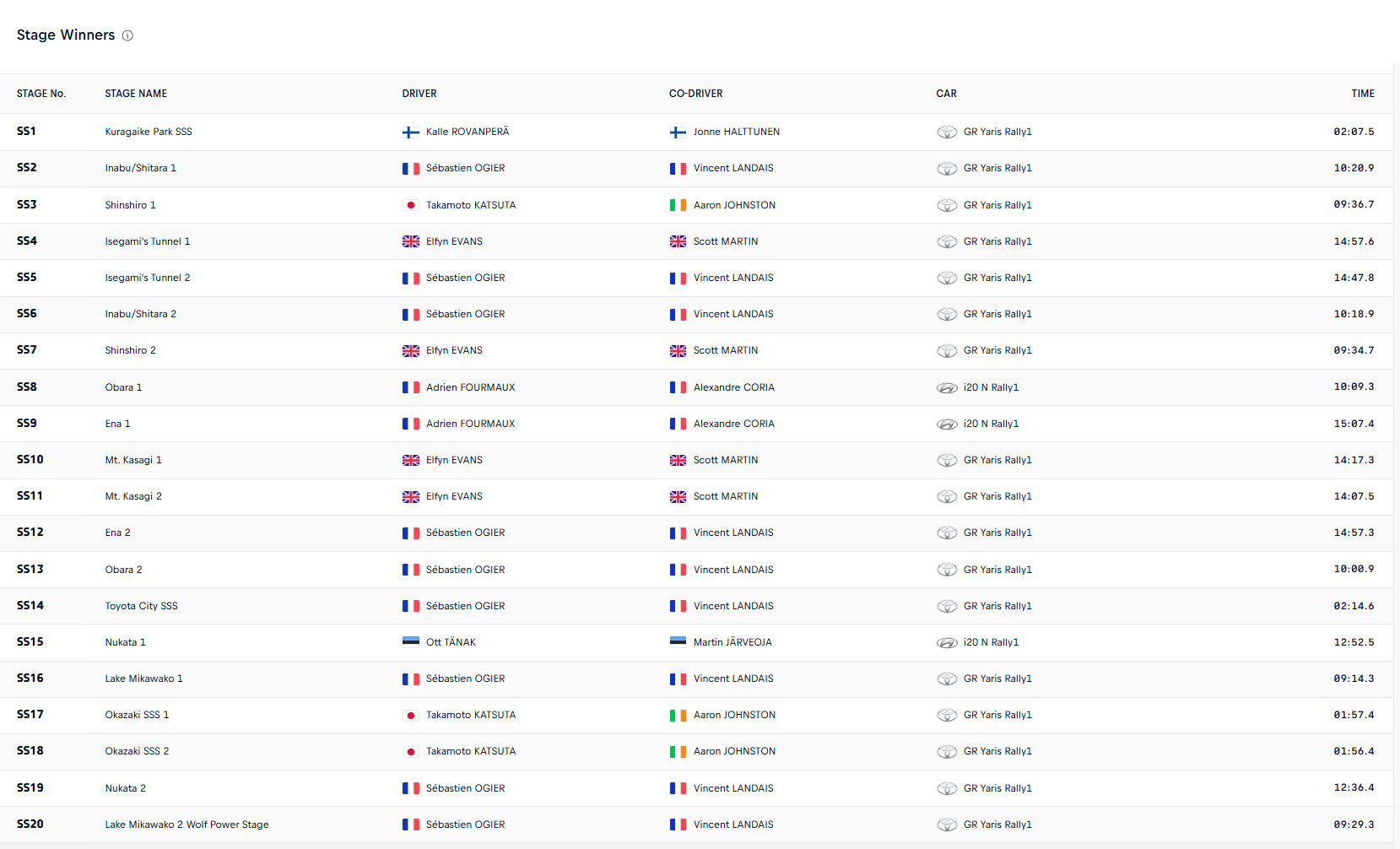Click the Toyota logo in the SS1 row
The image size is (1400, 849).
947,132
